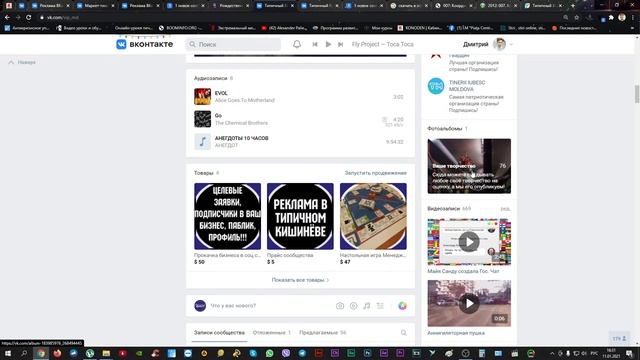Open the Реклама в Типичном Кишинёве product
The width and height of the screenshot is (640, 360).
click(300, 216)
